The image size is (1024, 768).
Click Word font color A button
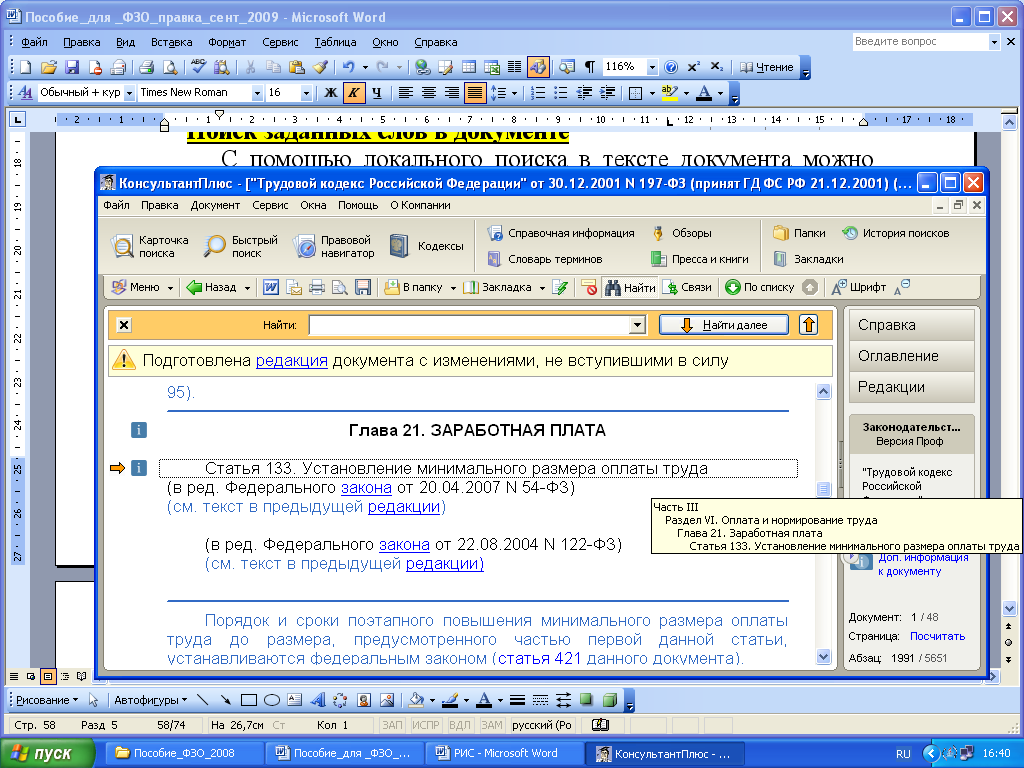tap(704, 93)
